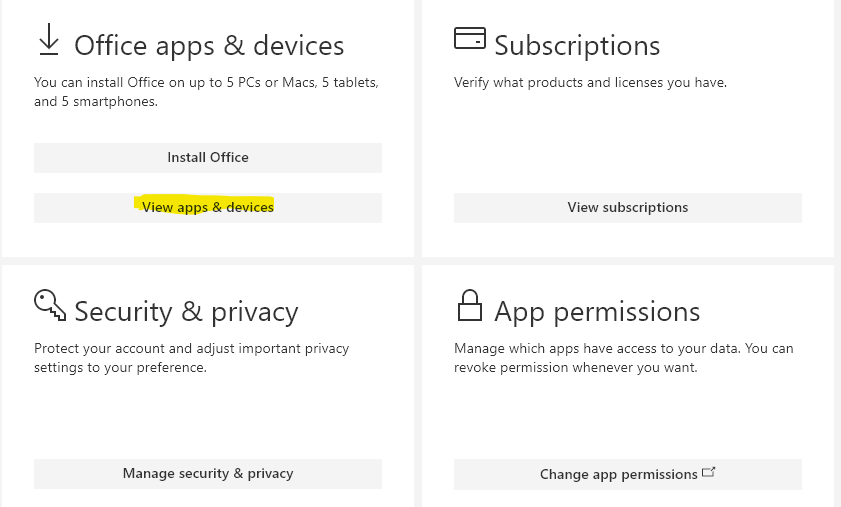The height and width of the screenshot is (507, 841).
Task: Click the Security & privacy heading
Action: (186, 312)
